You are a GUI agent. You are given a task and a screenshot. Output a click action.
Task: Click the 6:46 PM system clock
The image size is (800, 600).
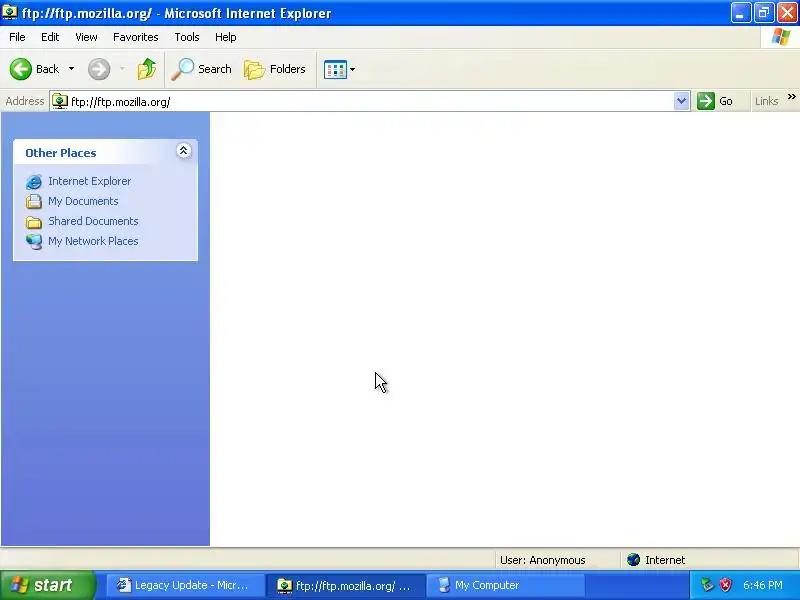(763, 585)
